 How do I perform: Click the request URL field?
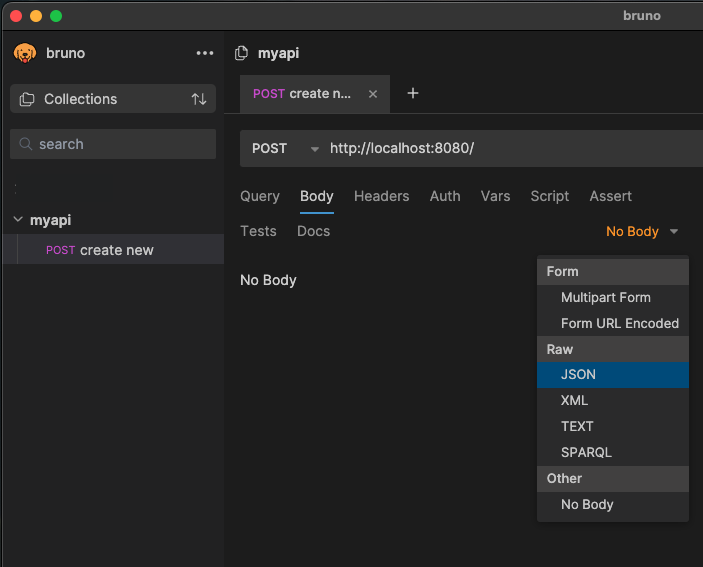514,148
